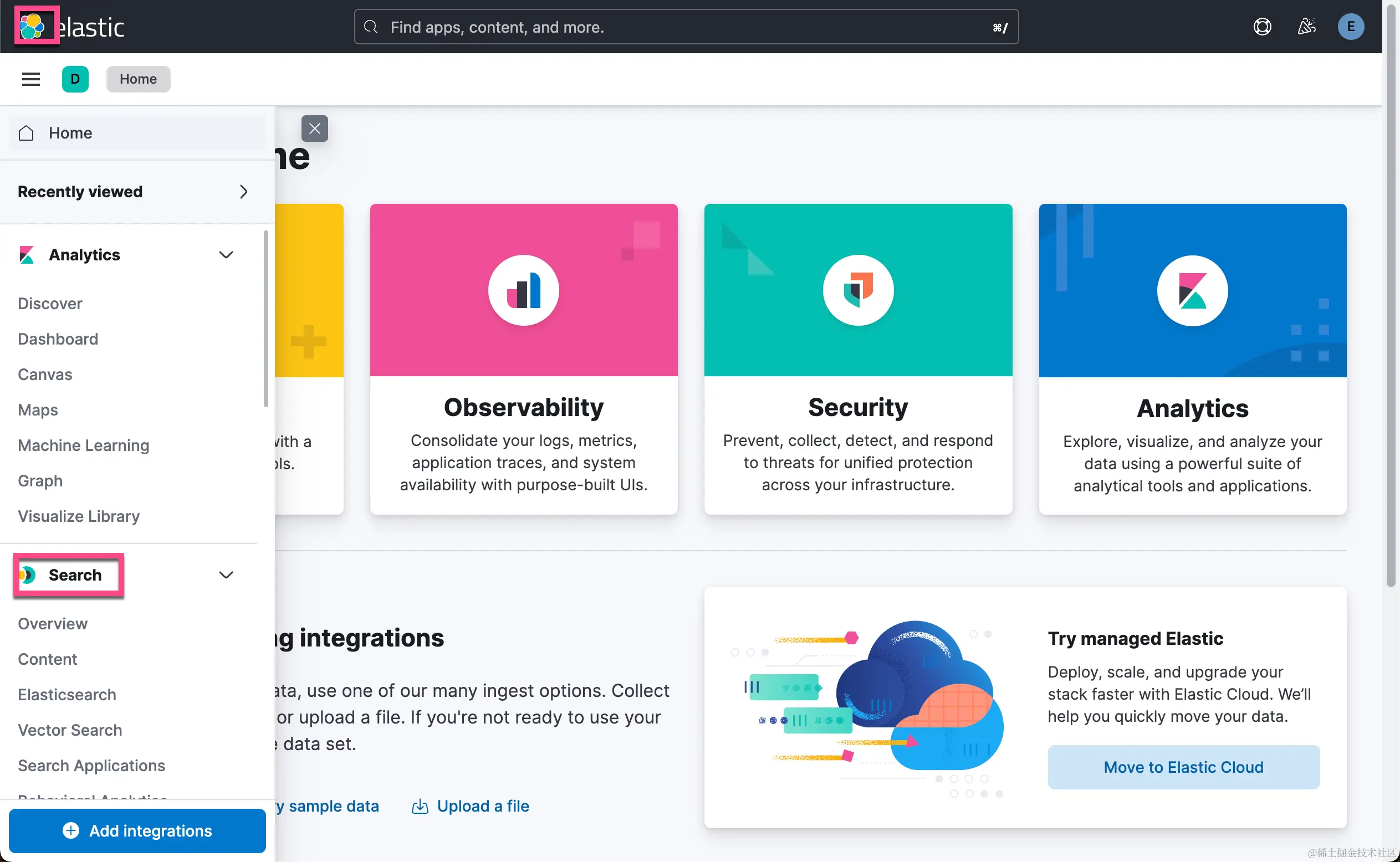Click Move to Elastic Cloud button
Image resolution: width=1400 pixels, height=862 pixels.
point(1183,767)
